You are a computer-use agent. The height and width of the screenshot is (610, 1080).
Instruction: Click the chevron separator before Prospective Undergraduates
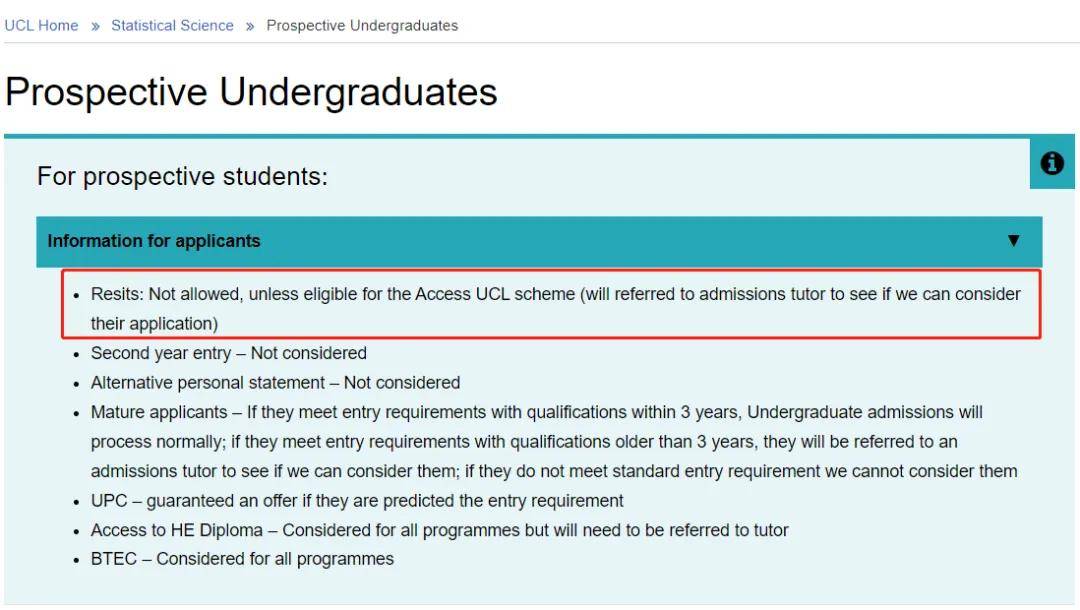(x=247, y=25)
